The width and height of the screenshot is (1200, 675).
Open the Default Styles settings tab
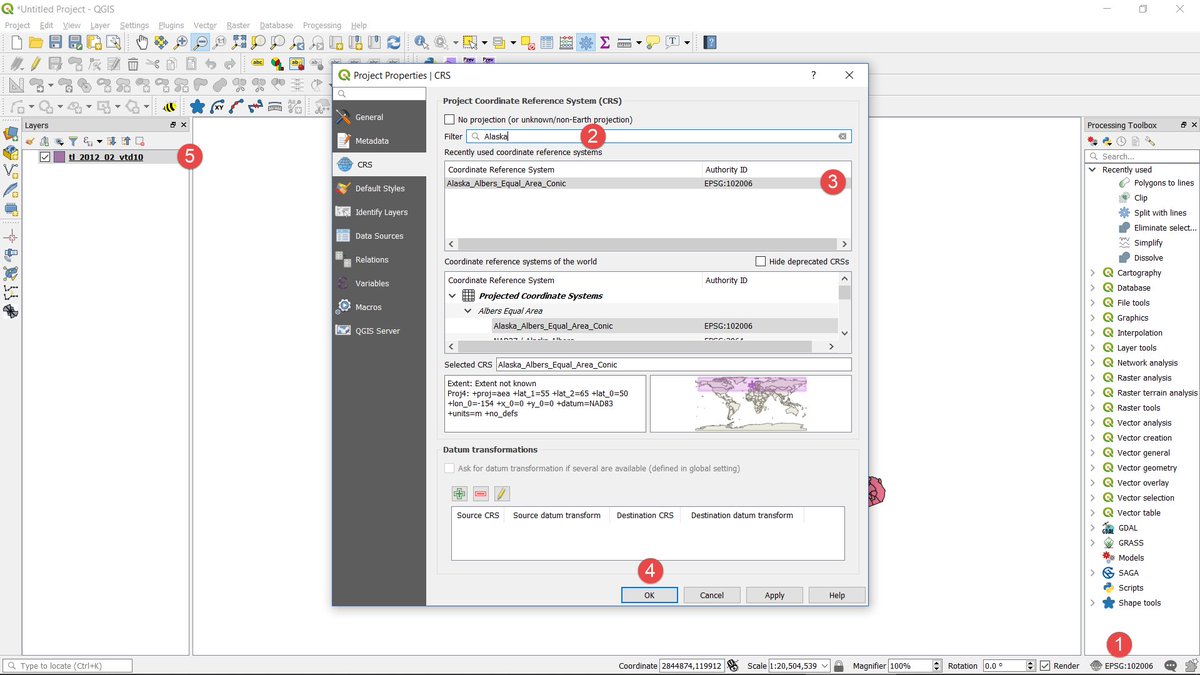tap(379, 188)
